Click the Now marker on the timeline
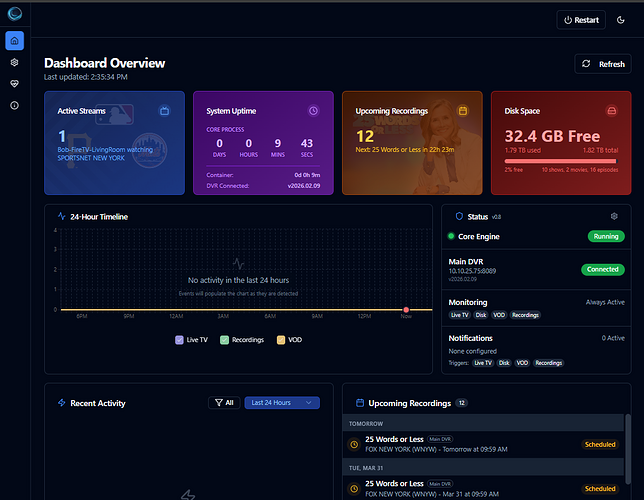The image size is (644, 500). coord(406,310)
